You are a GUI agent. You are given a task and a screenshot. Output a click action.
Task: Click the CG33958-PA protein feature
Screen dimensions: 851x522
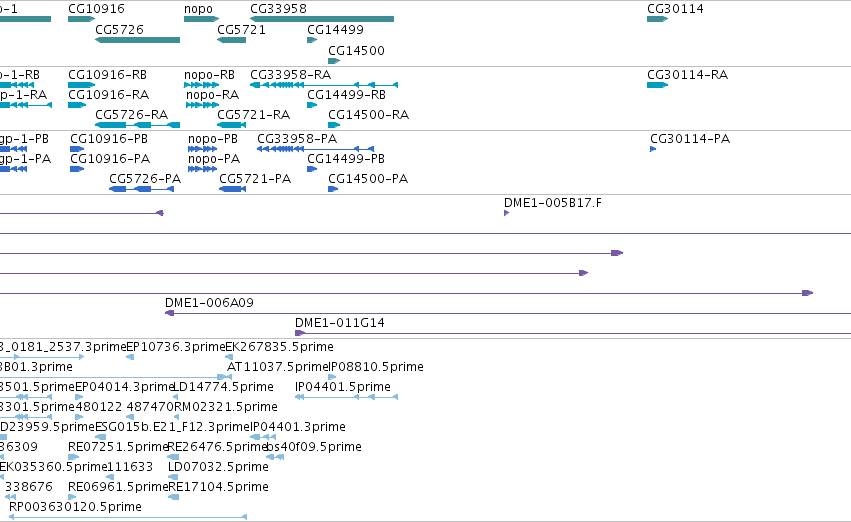point(315,149)
